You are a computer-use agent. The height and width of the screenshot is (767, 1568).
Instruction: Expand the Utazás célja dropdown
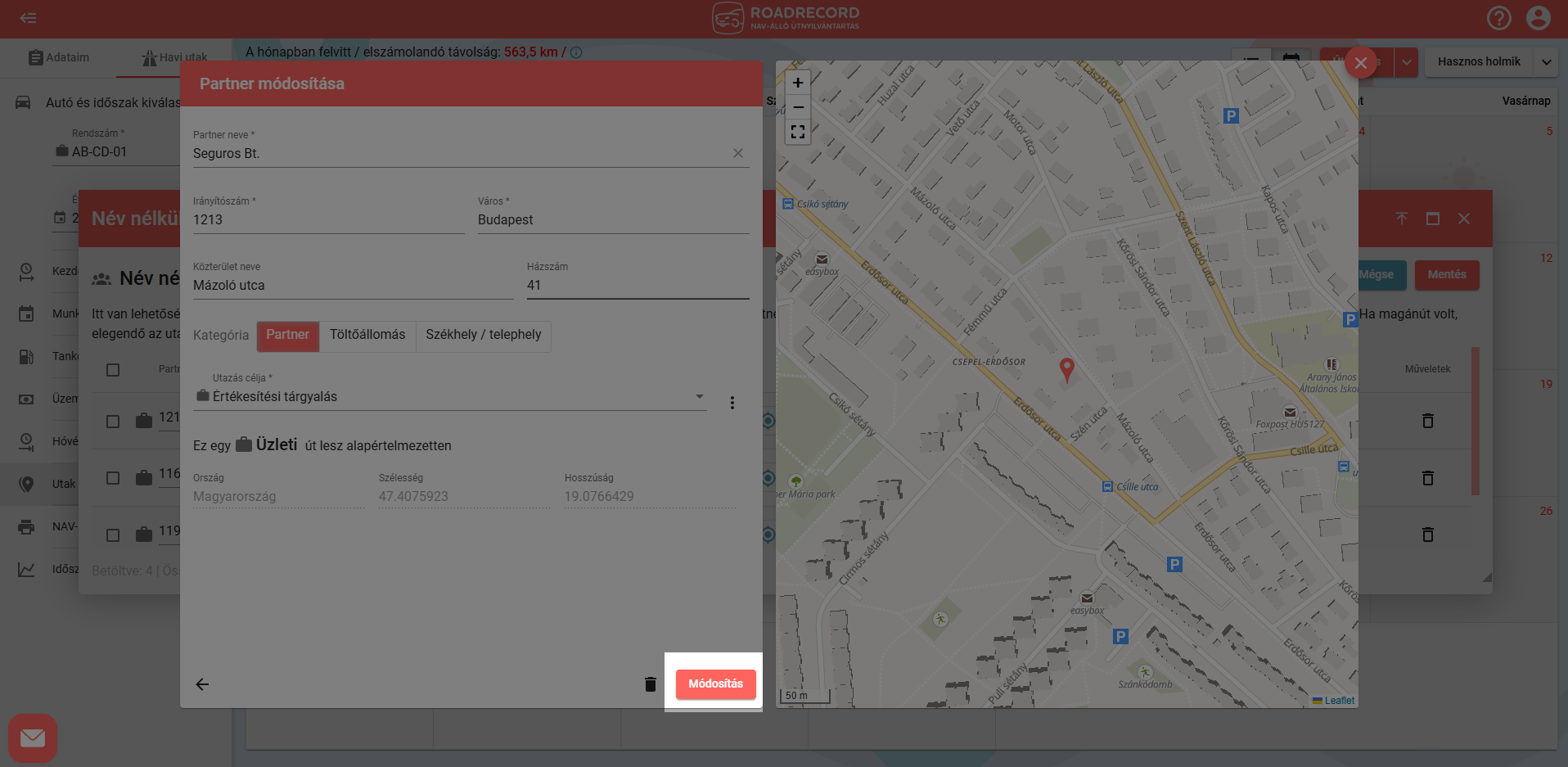click(699, 396)
